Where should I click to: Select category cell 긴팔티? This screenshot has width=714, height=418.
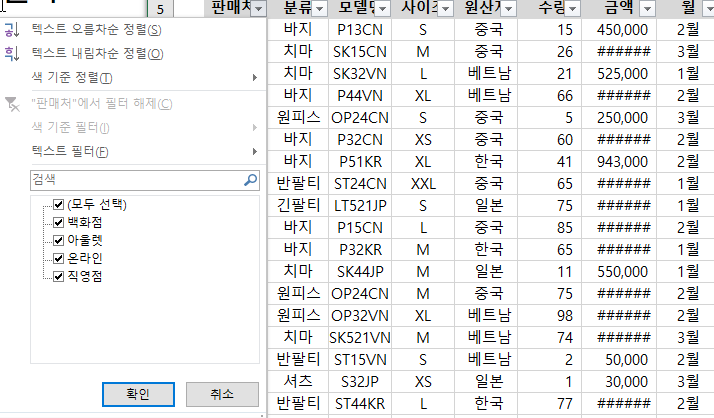click(x=298, y=206)
